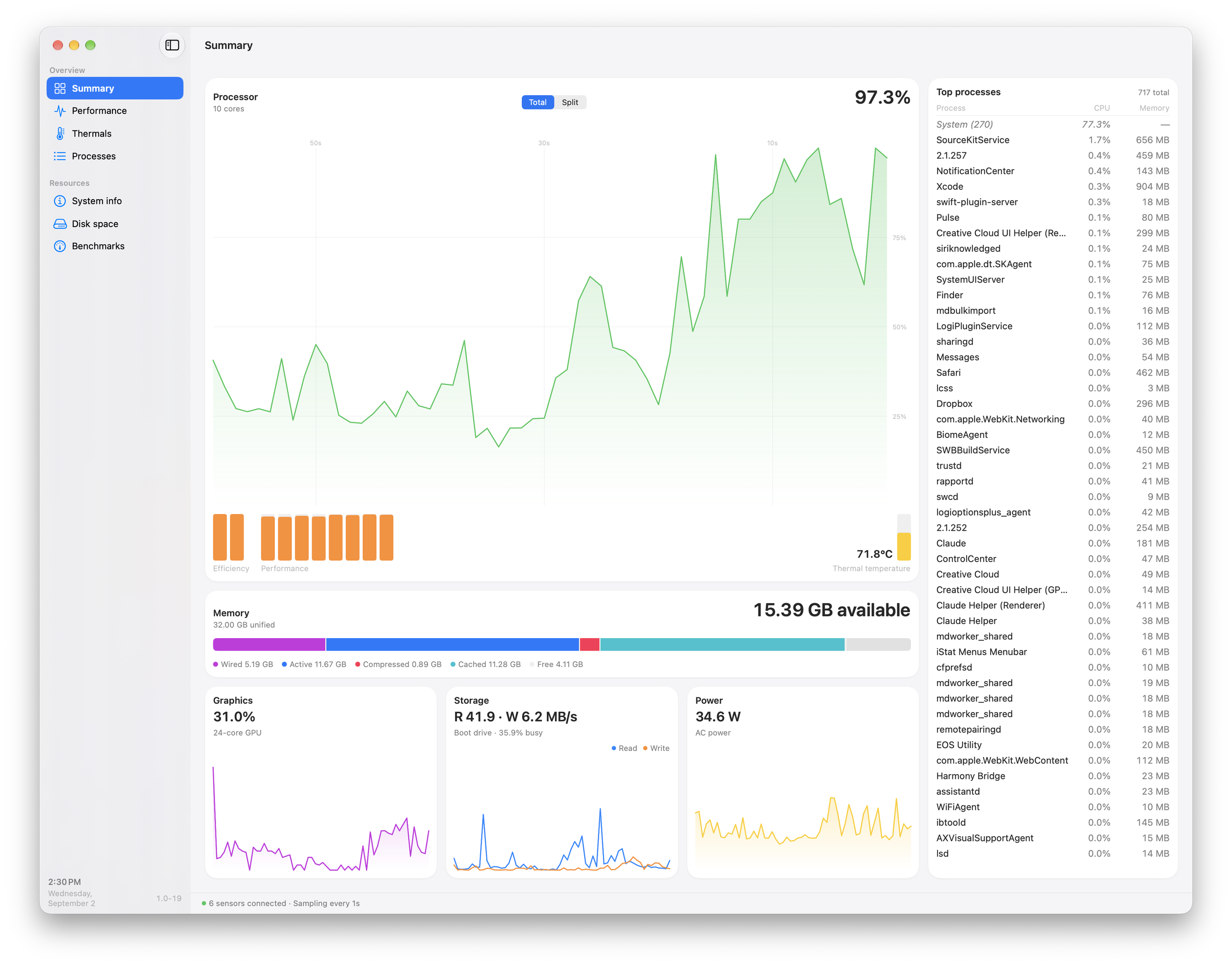This screenshot has height=966, width=1232.
Task: Sort processes by Process name header
Action: (951, 108)
